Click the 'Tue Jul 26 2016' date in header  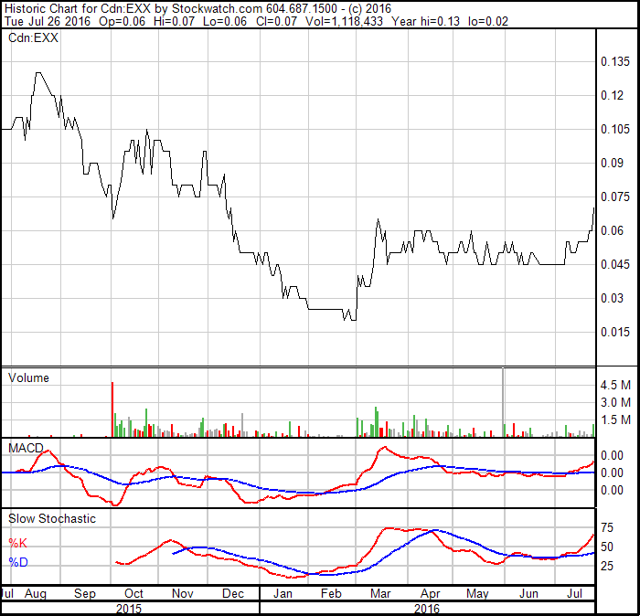[x=47, y=21]
